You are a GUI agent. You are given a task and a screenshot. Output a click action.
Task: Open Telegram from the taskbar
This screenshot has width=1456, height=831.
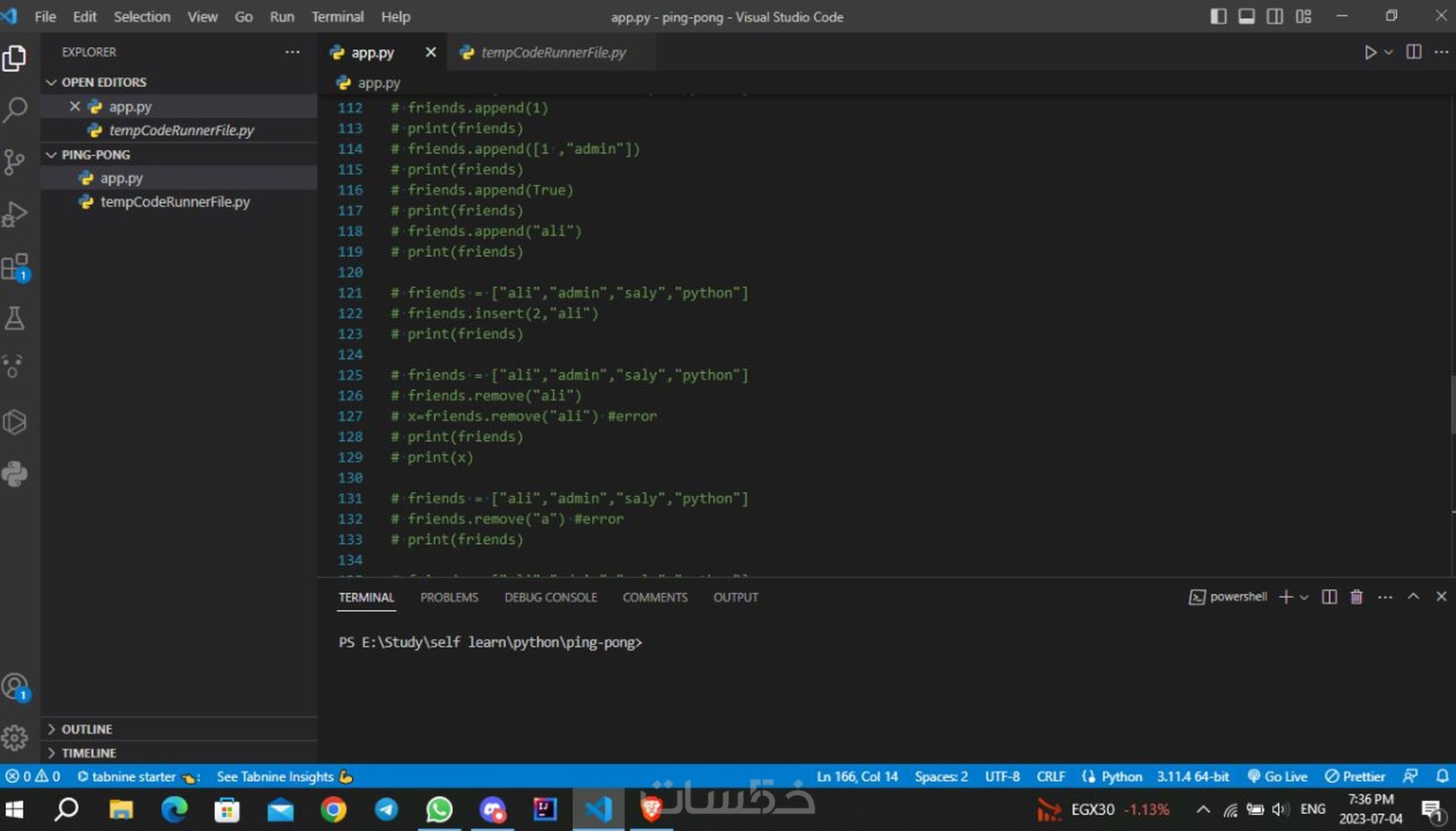(386, 810)
